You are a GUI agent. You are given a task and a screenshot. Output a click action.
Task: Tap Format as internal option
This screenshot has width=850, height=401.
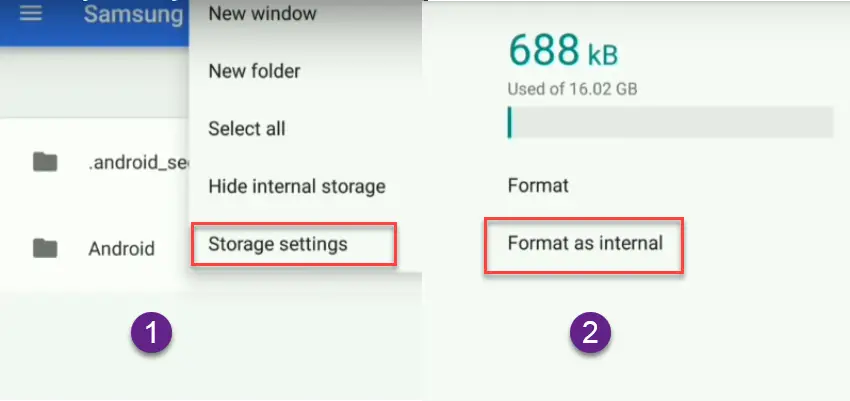pos(584,245)
